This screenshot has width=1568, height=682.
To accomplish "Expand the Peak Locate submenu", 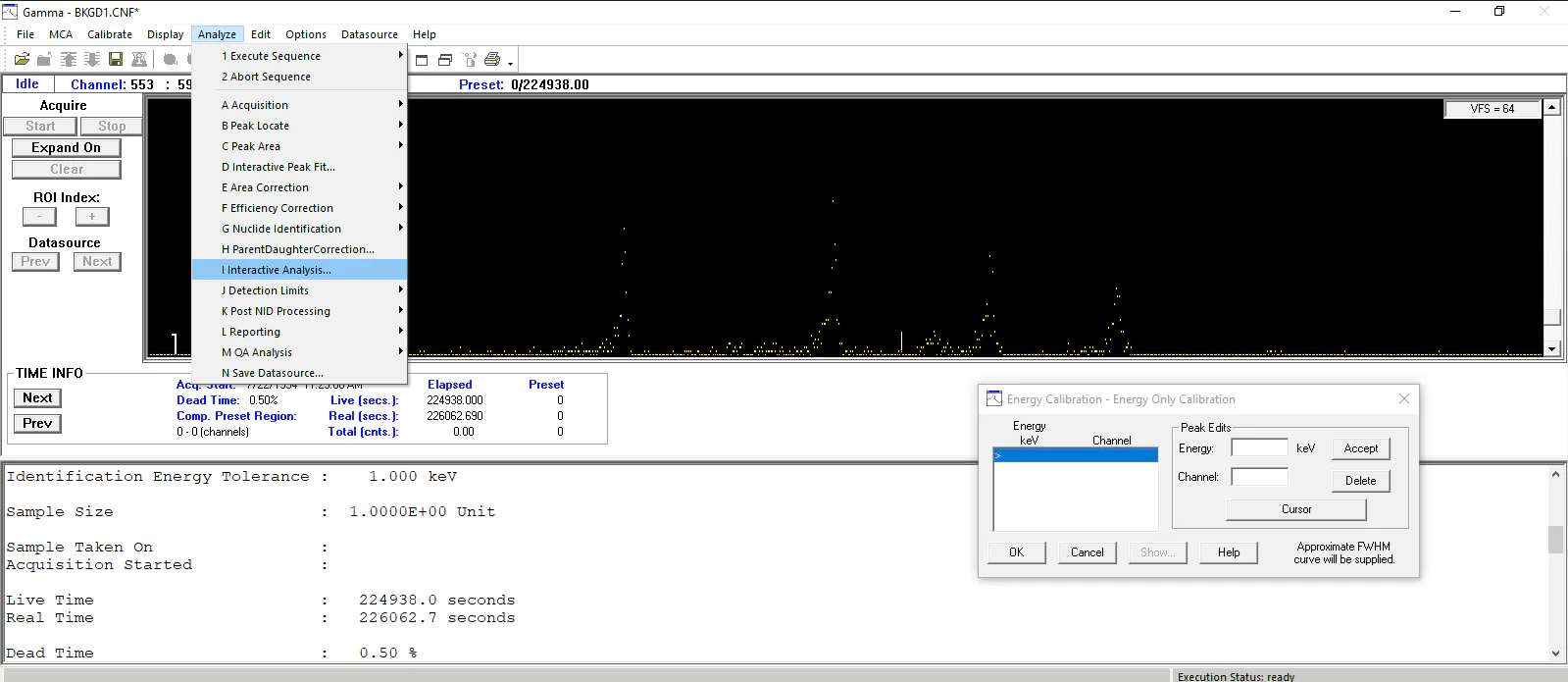I will pyautogui.click(x=299, y=126).
